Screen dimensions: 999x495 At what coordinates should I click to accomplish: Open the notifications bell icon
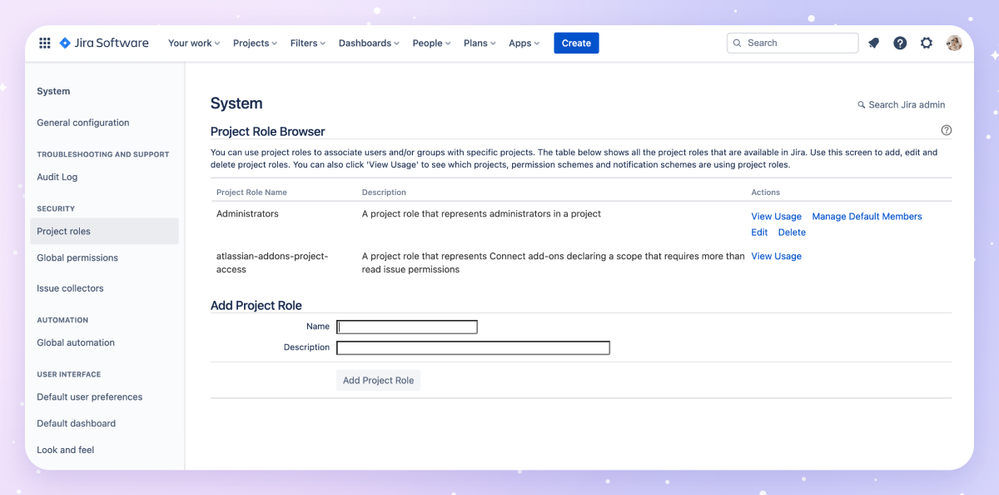pyautogui.click(x=873, y=43)
